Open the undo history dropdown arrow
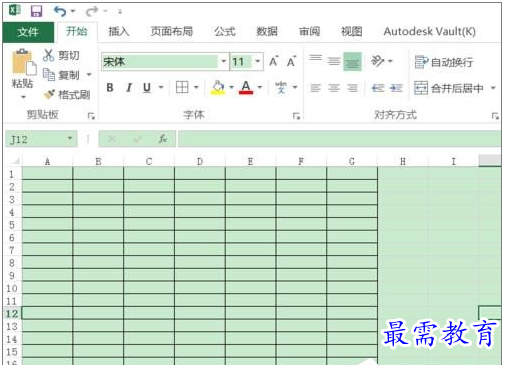 (x=73, y=11)
